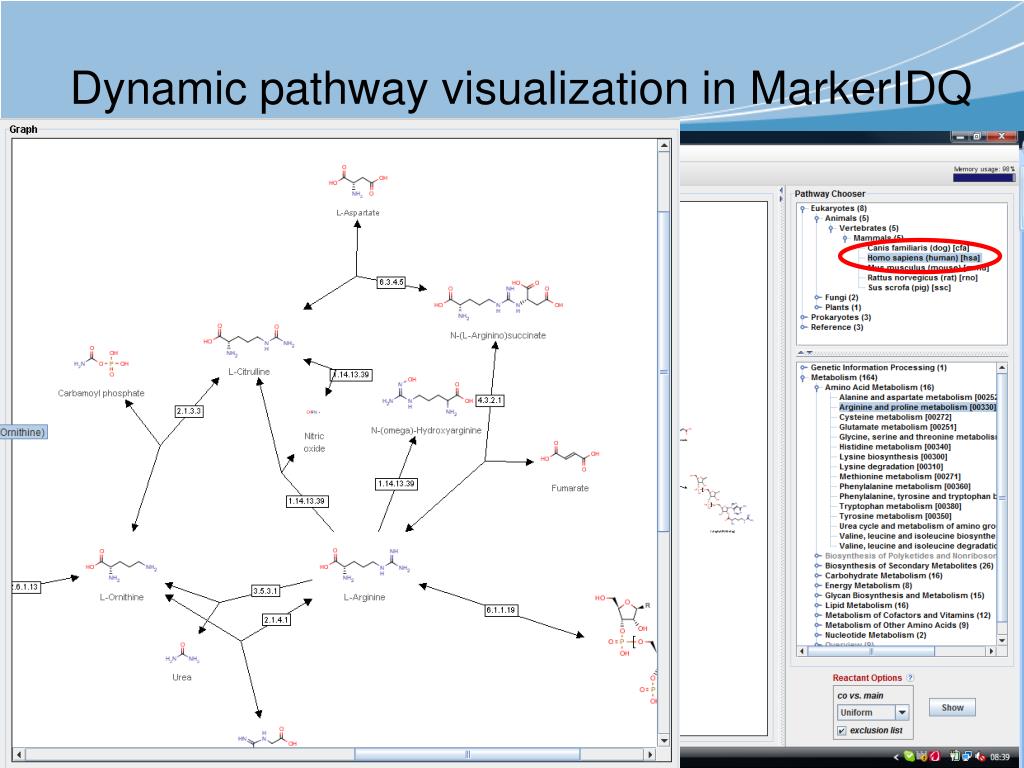Select Rattus norvegicus (rat) [rno]
1024x768 pixels.
click(x=922, y=278)
